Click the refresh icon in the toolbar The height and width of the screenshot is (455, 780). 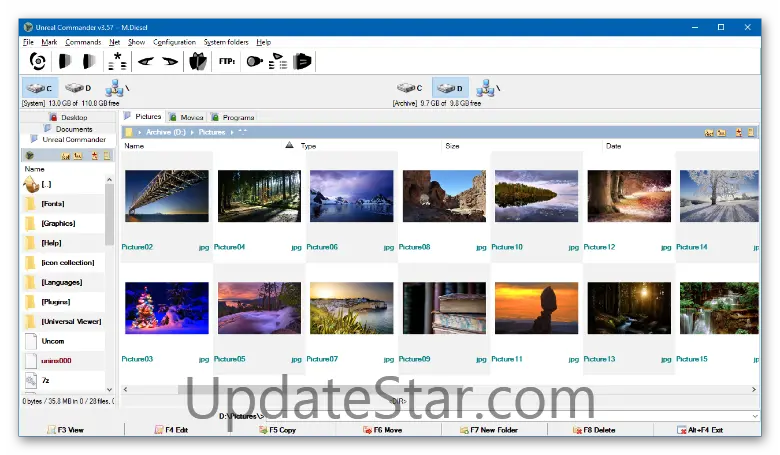click(38, 61)
